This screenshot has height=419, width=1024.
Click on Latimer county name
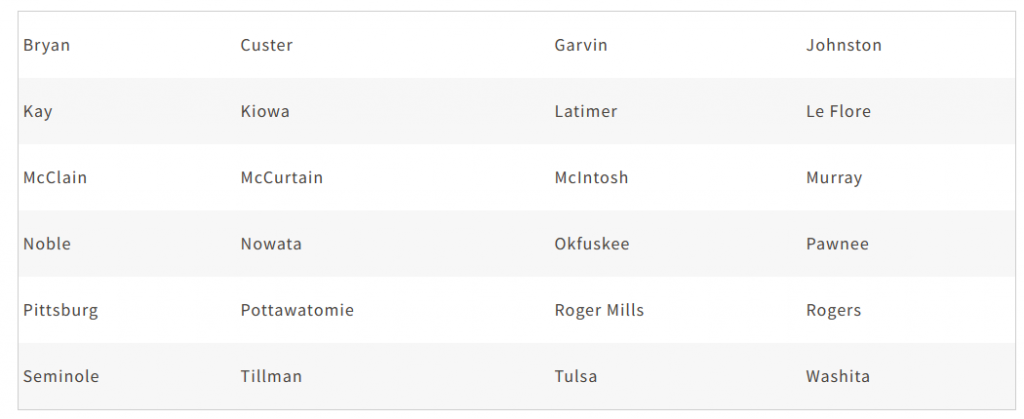(x=585, y=111)
